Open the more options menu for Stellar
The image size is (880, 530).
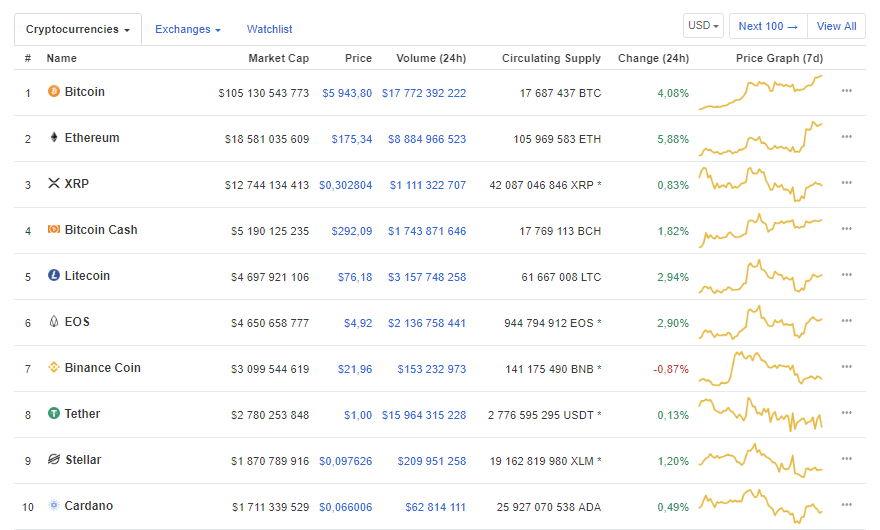pos(847,459)
